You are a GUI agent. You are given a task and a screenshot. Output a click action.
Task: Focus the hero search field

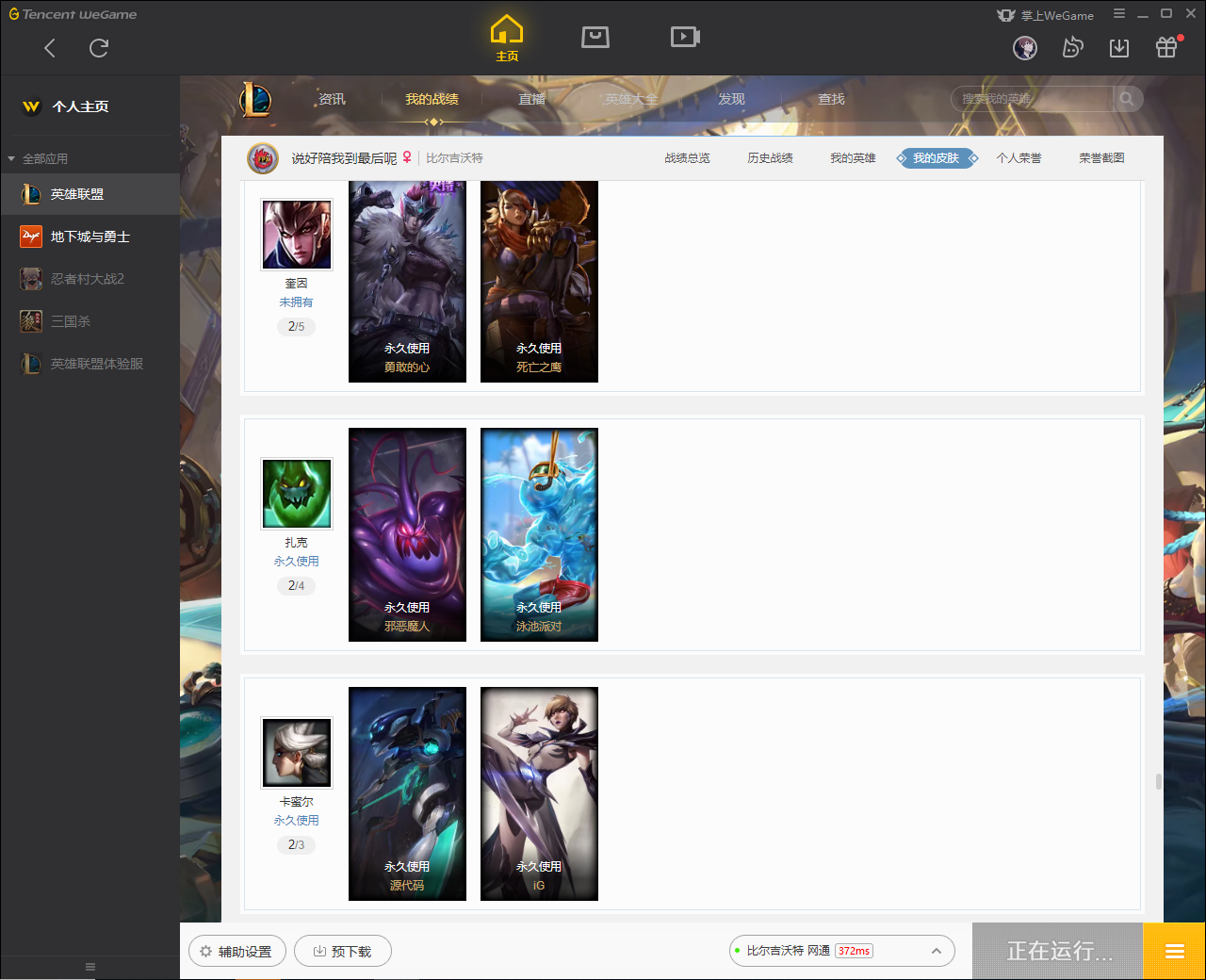tap(1033, 99)
